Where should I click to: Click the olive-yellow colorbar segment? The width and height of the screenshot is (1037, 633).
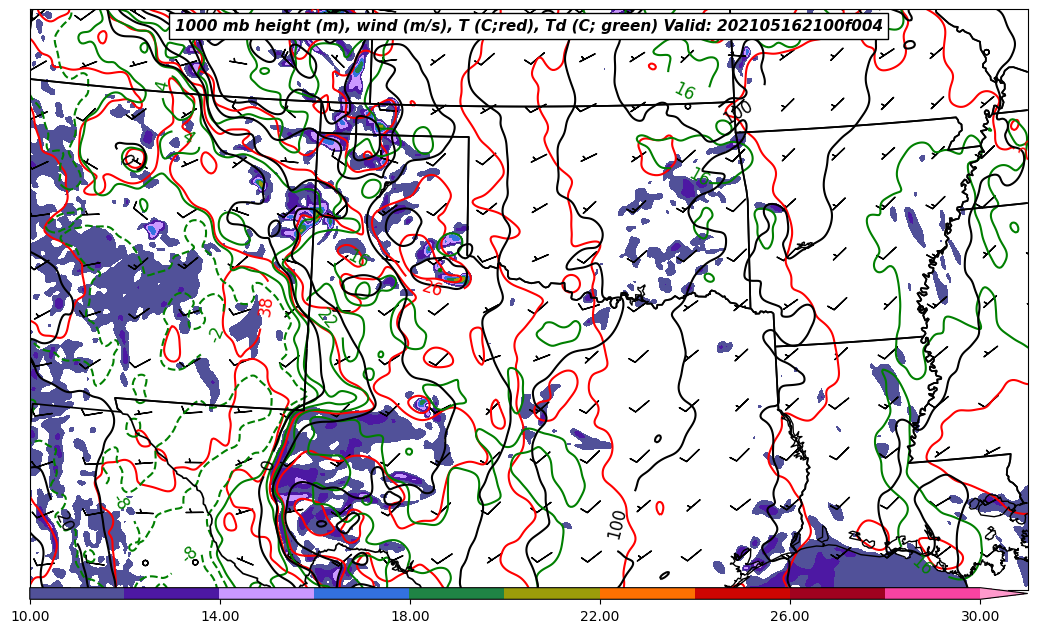point(551,593)
